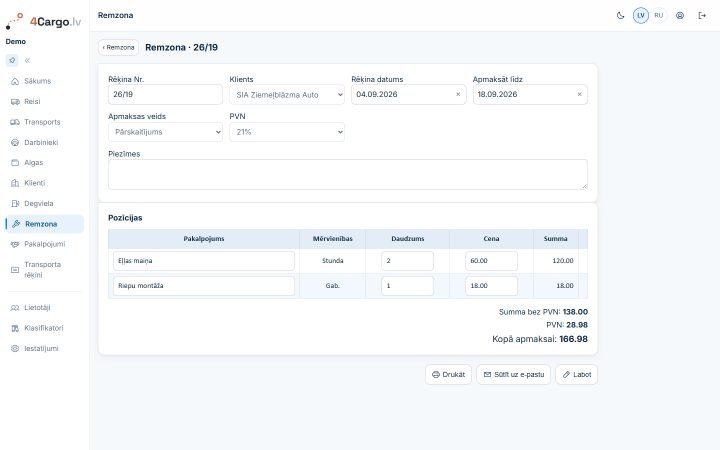Click the Stunda unit cell
Viewport: 720px width, 450px height.
332,261
